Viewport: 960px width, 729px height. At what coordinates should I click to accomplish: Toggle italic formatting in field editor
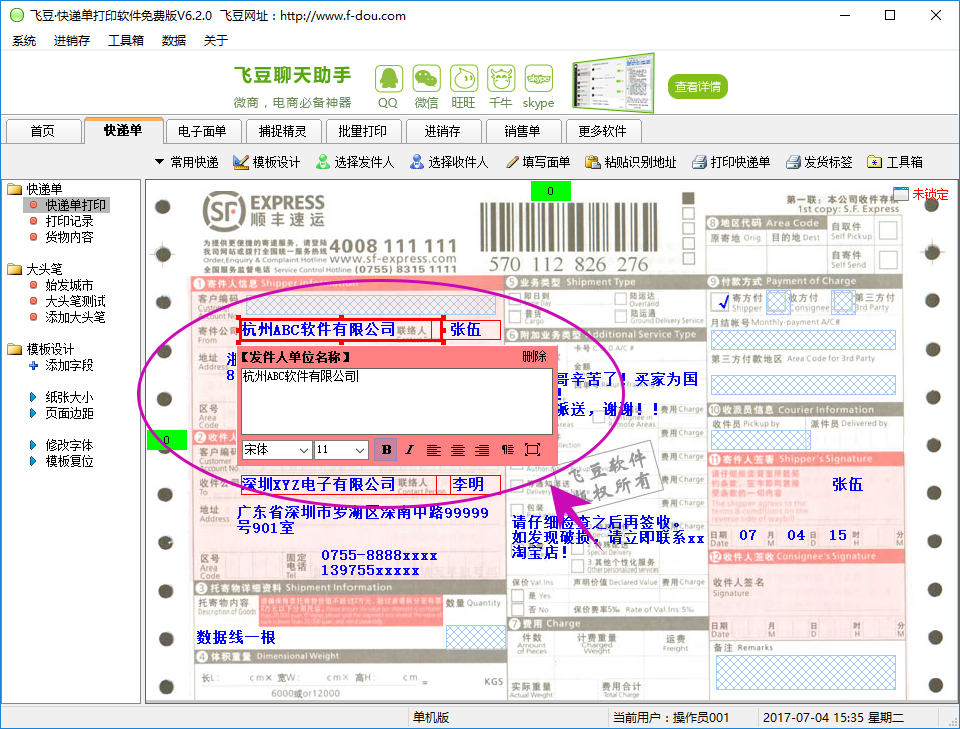[410, 450]
